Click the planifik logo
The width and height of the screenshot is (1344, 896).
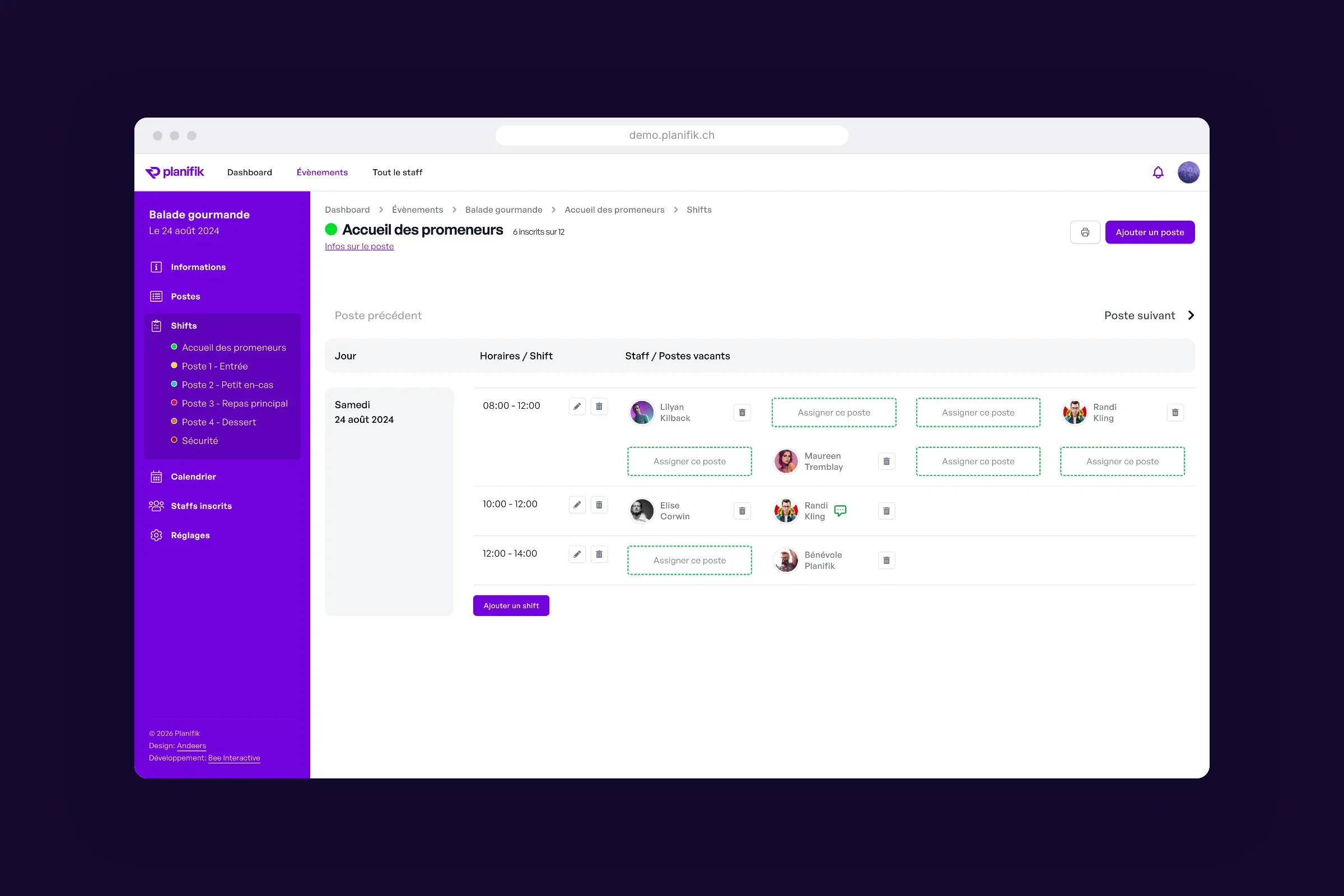(174, 172)
